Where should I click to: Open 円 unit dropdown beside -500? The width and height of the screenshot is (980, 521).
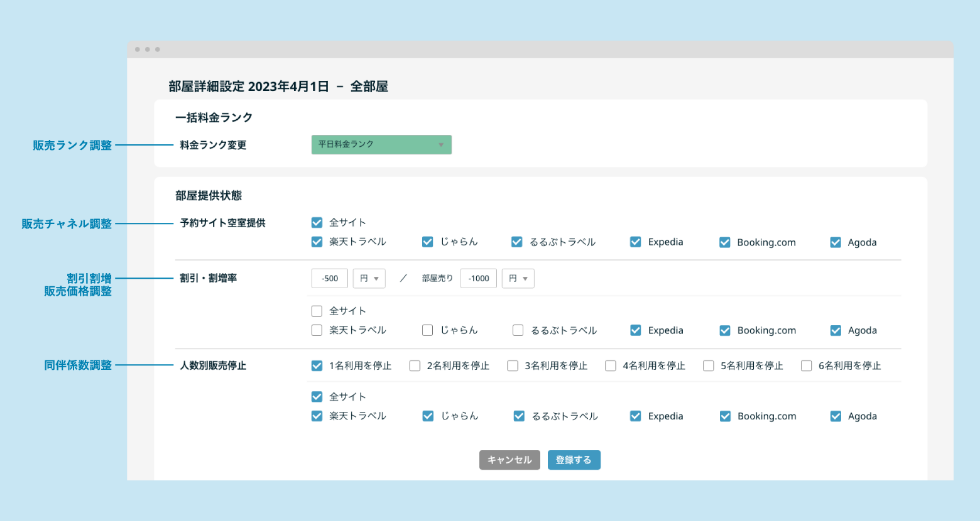click(370, 278)
